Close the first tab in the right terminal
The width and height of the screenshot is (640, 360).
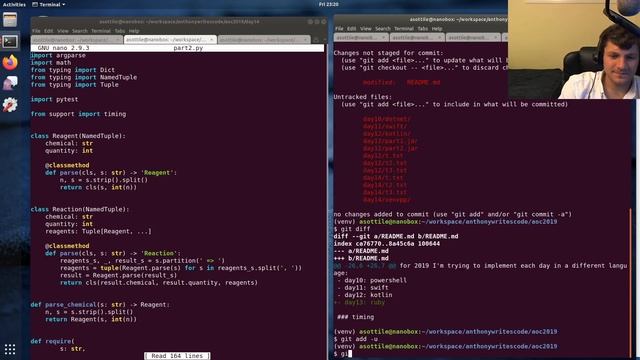pos(383,37)
